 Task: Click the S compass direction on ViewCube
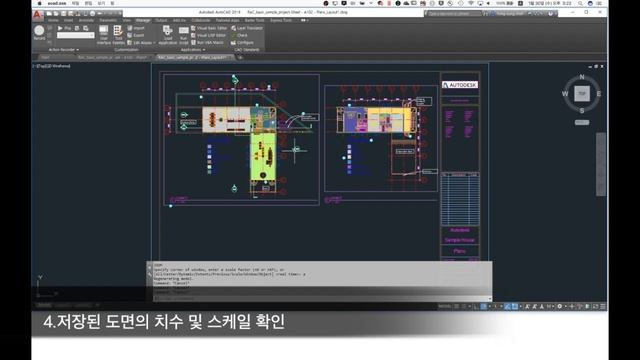[582, 110]
